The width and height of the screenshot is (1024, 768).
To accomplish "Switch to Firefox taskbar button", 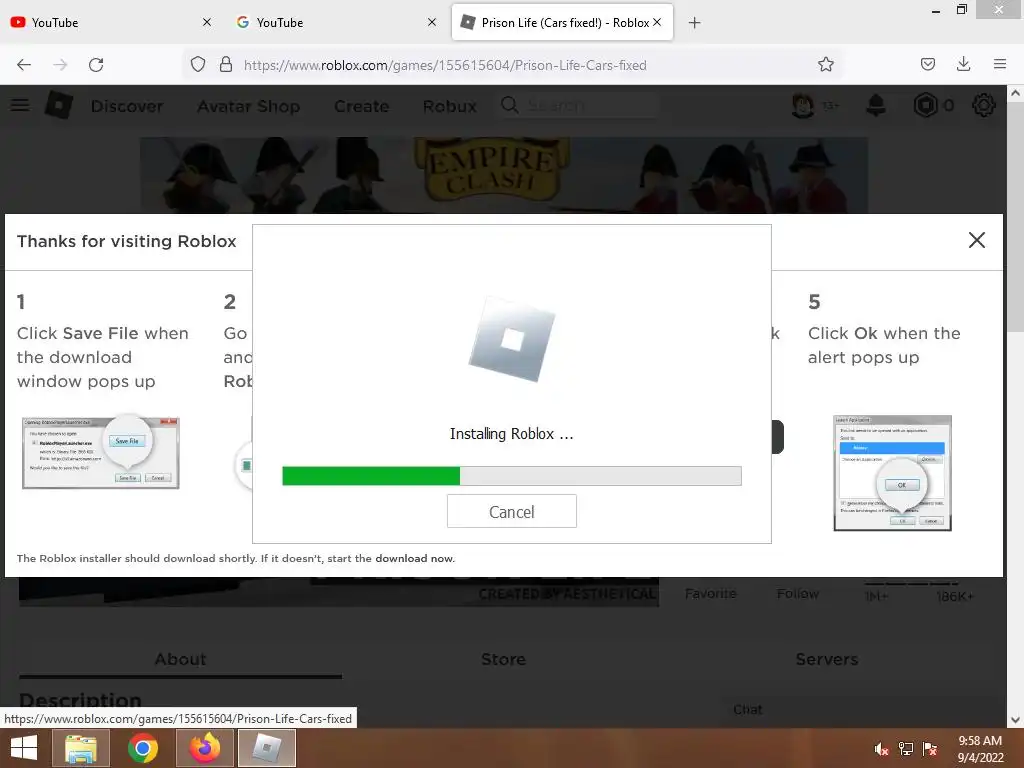I will 205,748.
